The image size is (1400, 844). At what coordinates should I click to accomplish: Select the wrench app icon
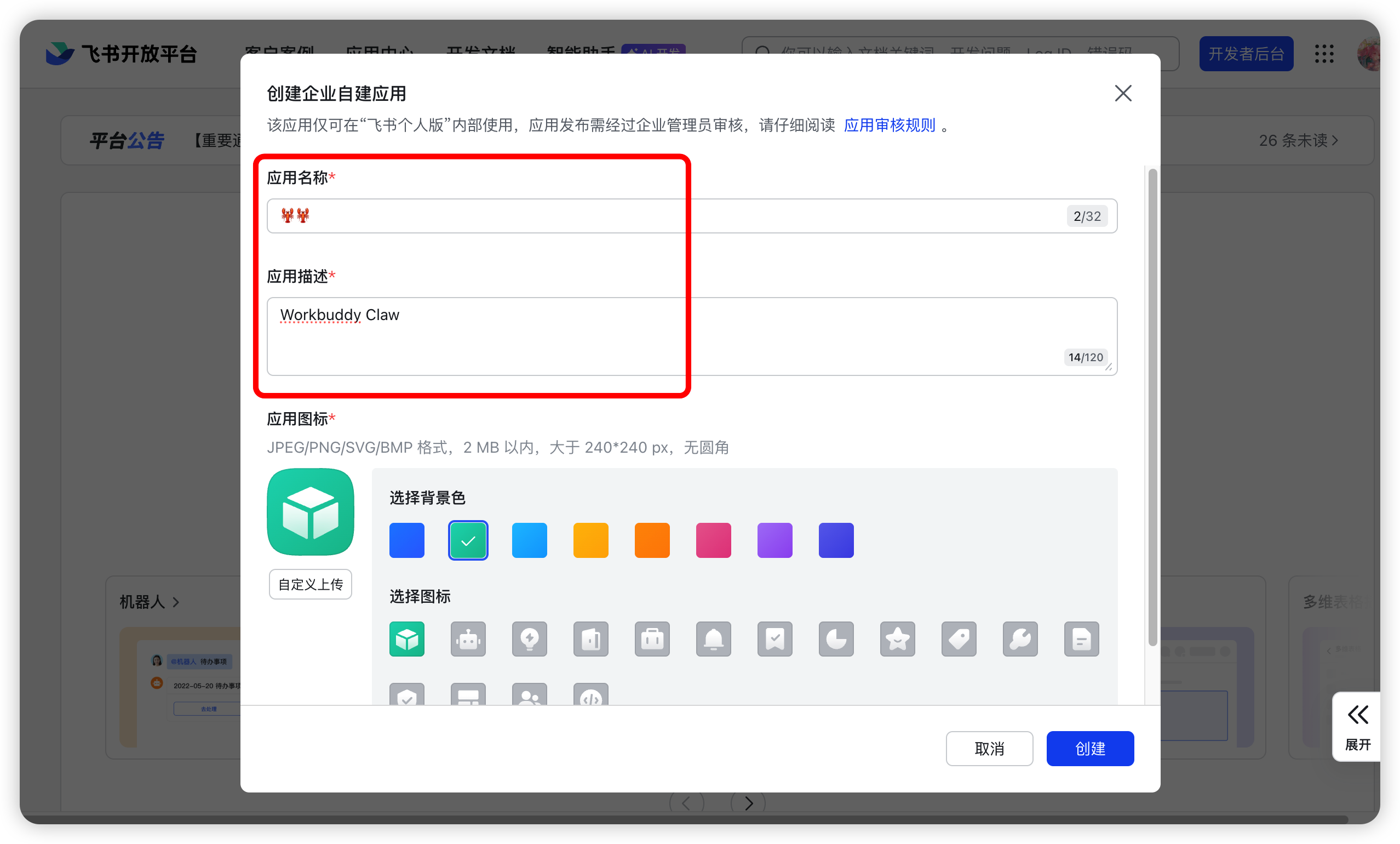(1020, 639)
